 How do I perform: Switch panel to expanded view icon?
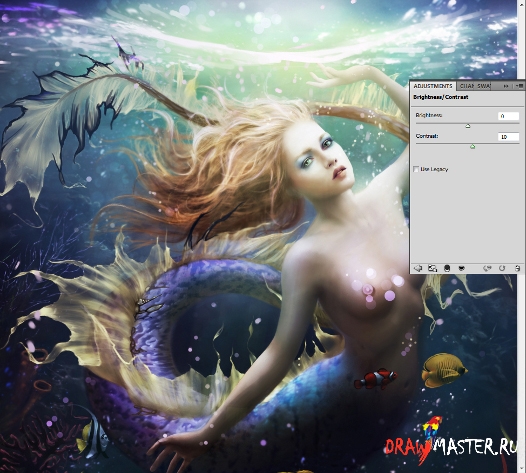(432, 268)
